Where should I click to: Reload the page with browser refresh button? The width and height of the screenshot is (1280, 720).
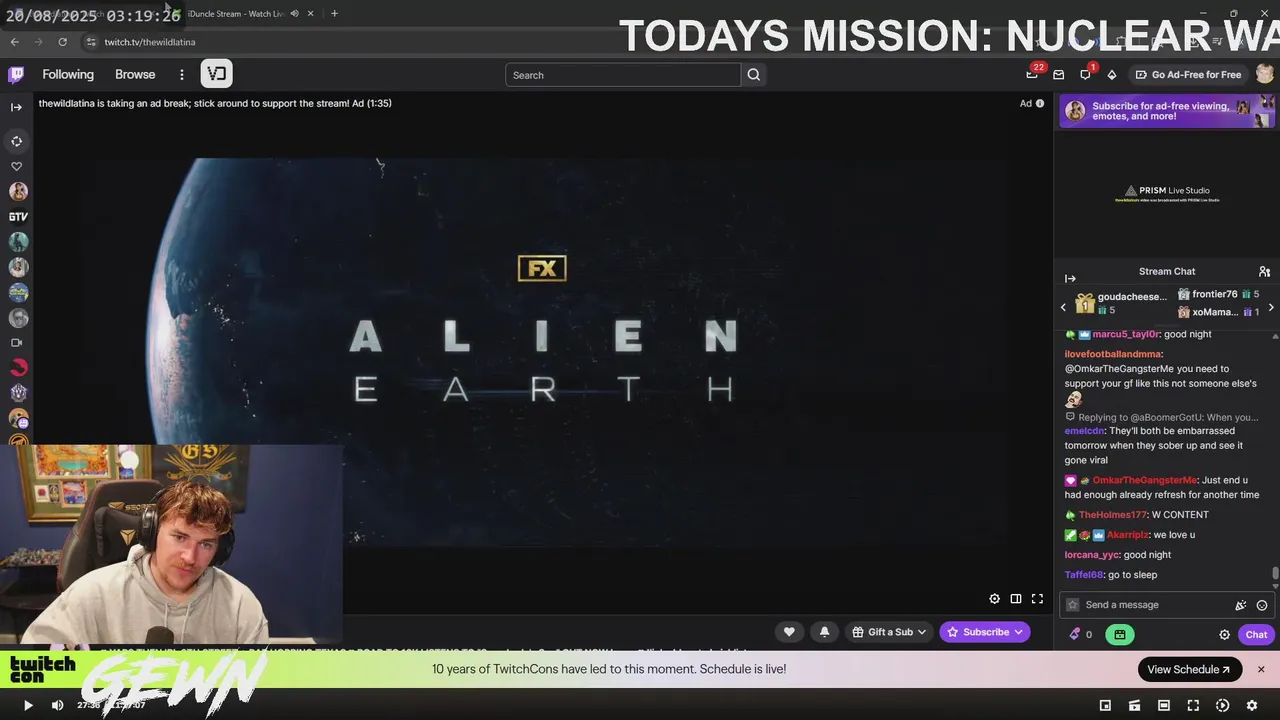(62, 42)
